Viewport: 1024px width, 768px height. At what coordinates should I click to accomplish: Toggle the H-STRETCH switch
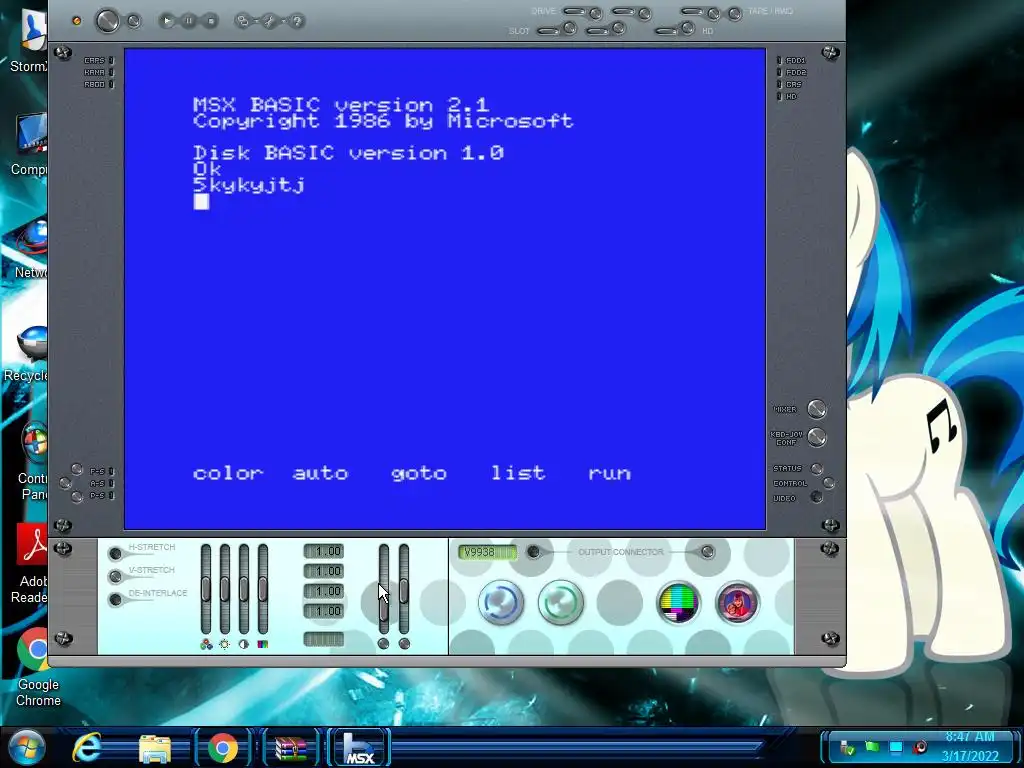click(116, 554)
